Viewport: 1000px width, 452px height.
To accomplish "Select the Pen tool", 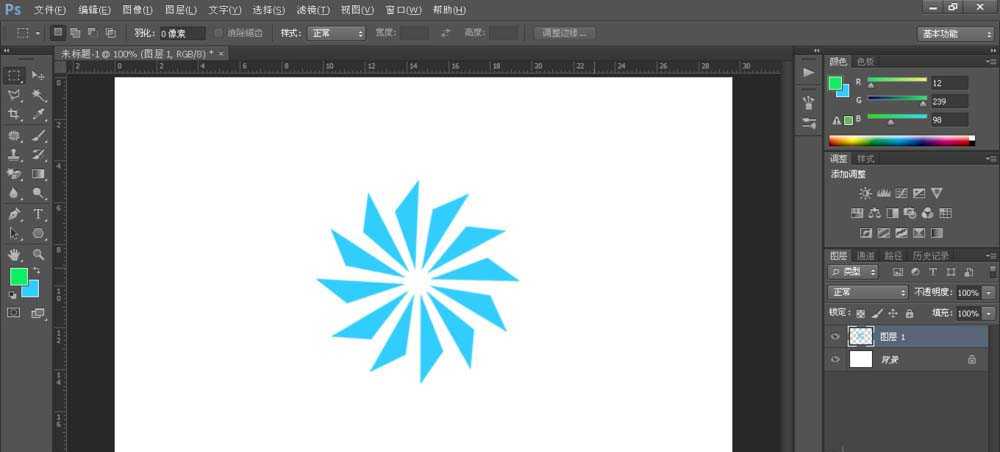I will (14, 214).
